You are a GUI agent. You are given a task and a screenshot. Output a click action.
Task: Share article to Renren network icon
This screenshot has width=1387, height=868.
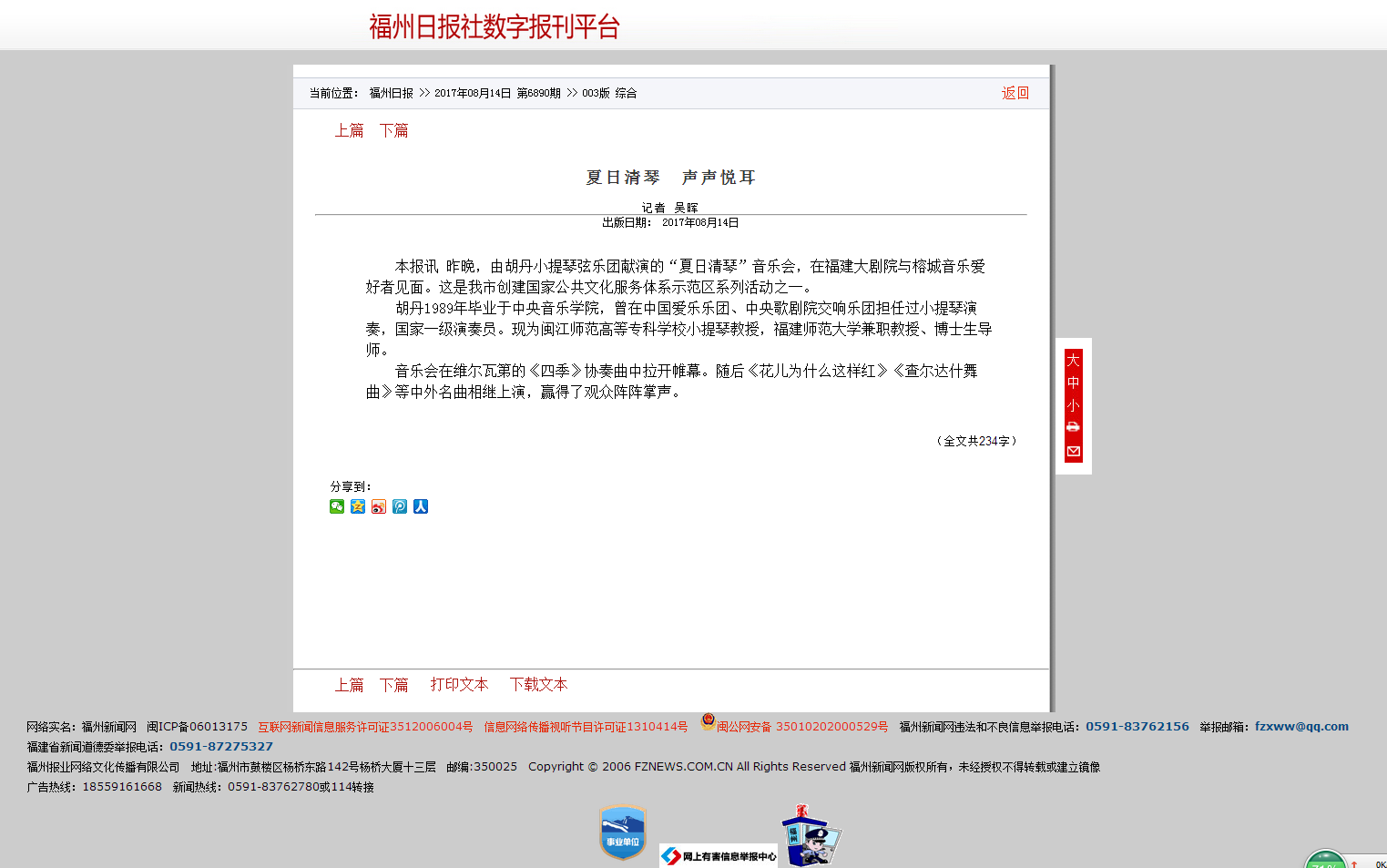pyautogui.click(x=421, y=506)
